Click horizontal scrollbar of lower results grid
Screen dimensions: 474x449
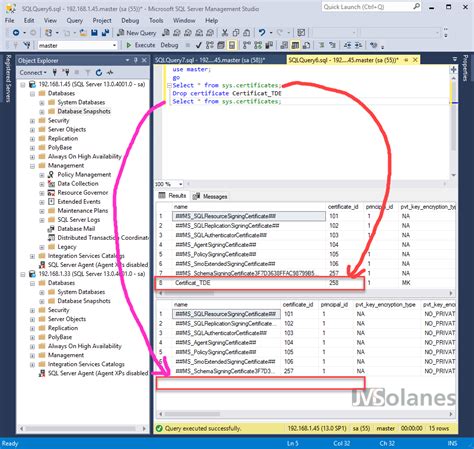[x=305, y=414]
